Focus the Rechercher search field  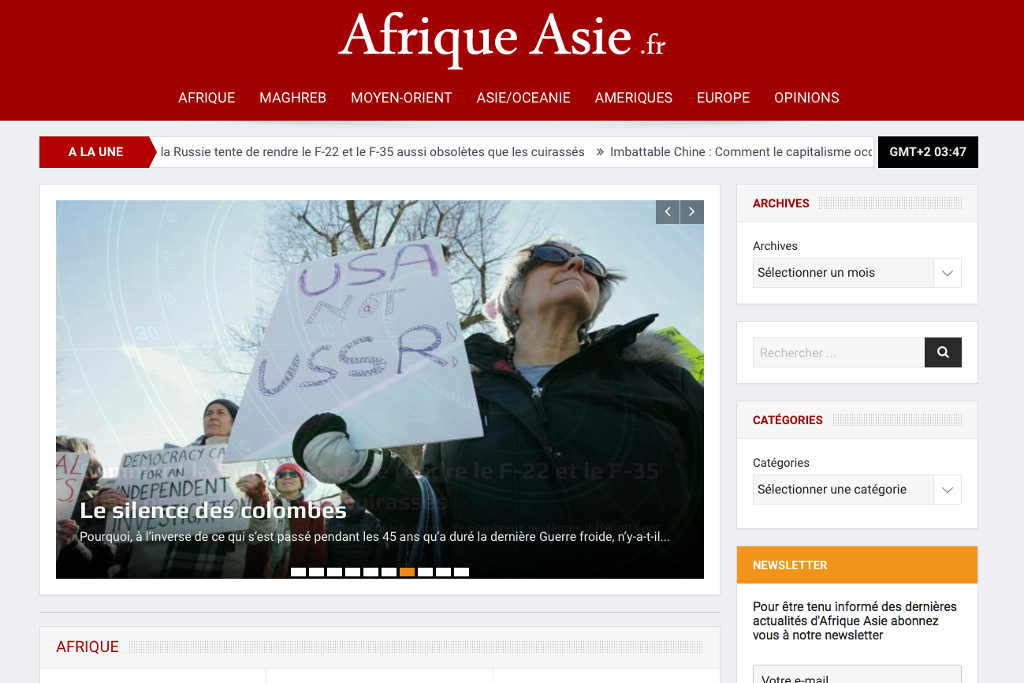point(839,353)
